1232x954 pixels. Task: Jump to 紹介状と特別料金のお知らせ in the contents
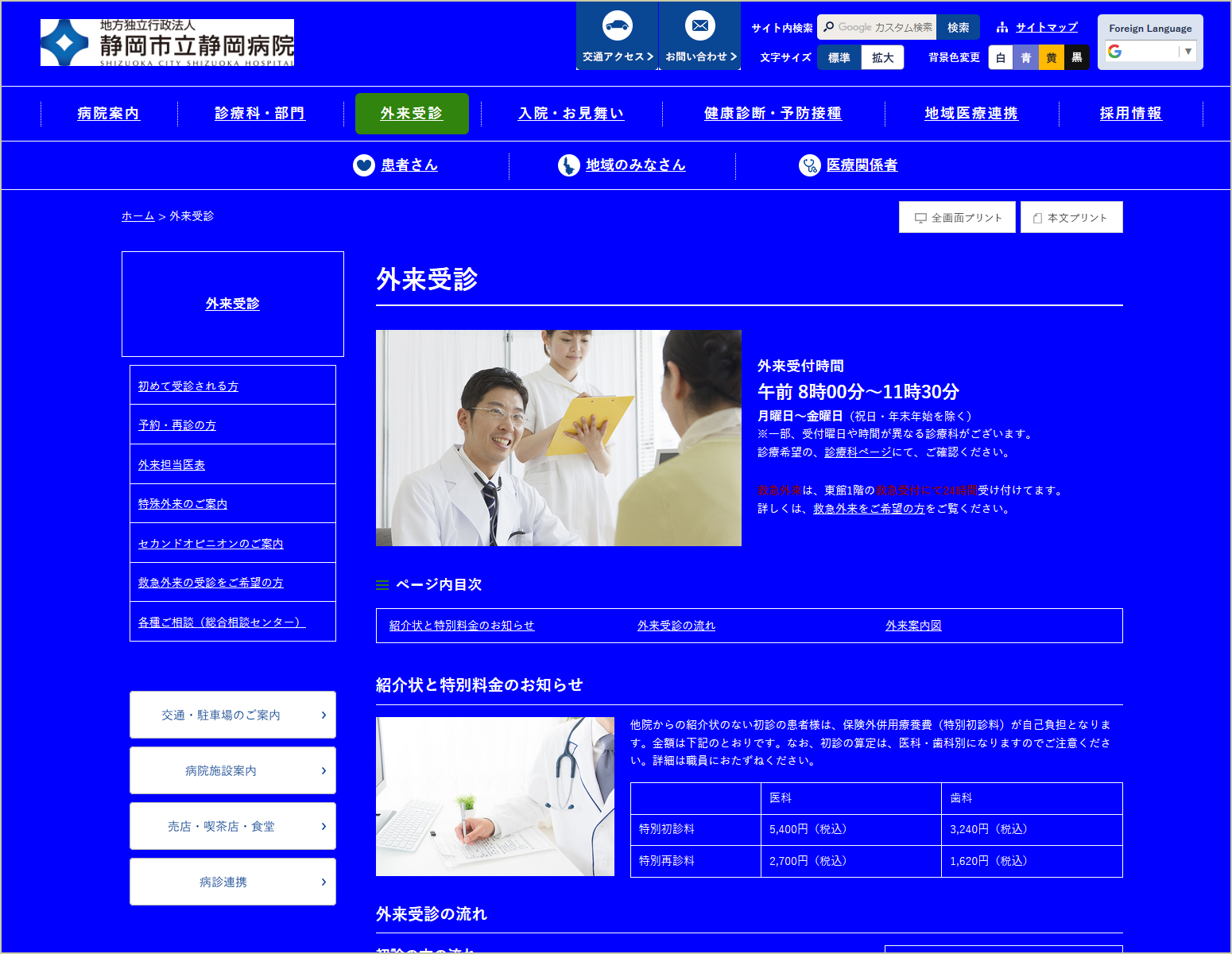tap(462, 625)
